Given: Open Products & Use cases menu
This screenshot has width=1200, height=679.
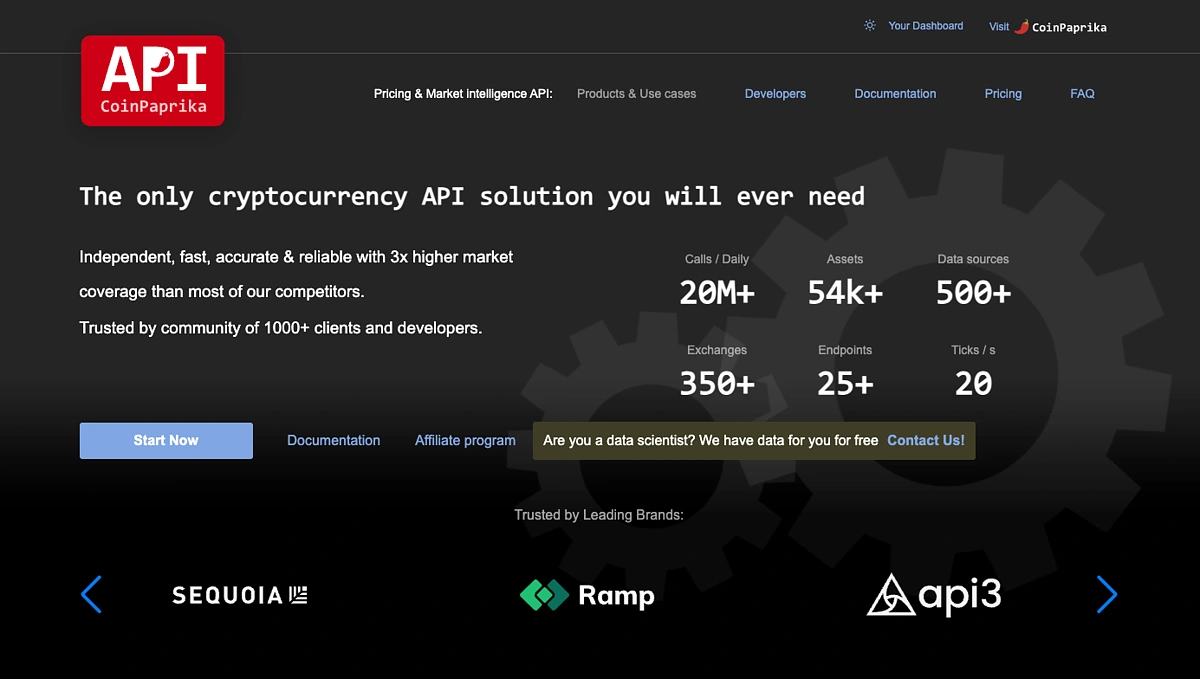Looking at the screenshot, I should click(636, 94).
